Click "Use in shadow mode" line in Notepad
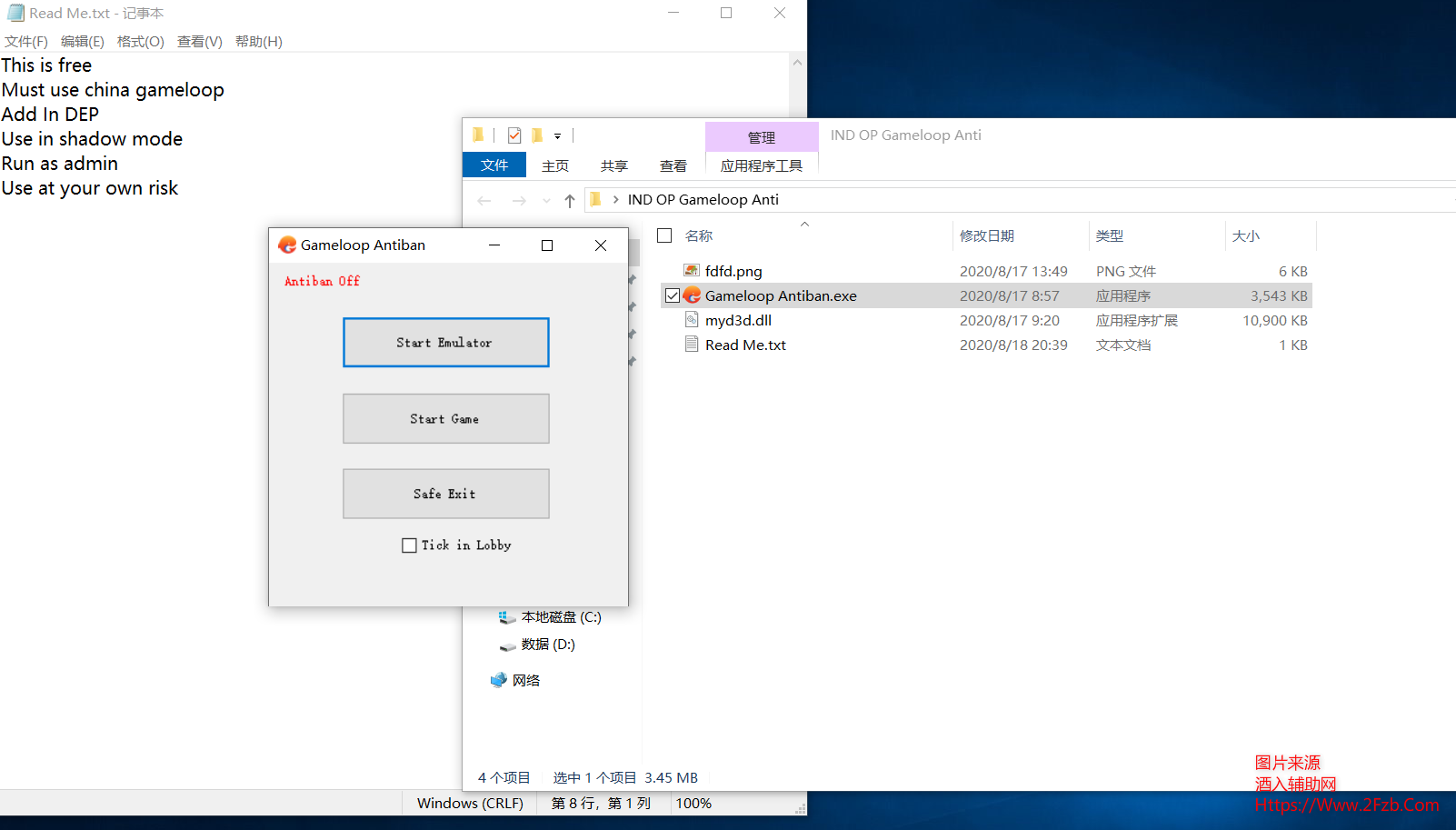The width and height of the screenshot is (1456, 830). pyautogui.click(x=92, y=139)
